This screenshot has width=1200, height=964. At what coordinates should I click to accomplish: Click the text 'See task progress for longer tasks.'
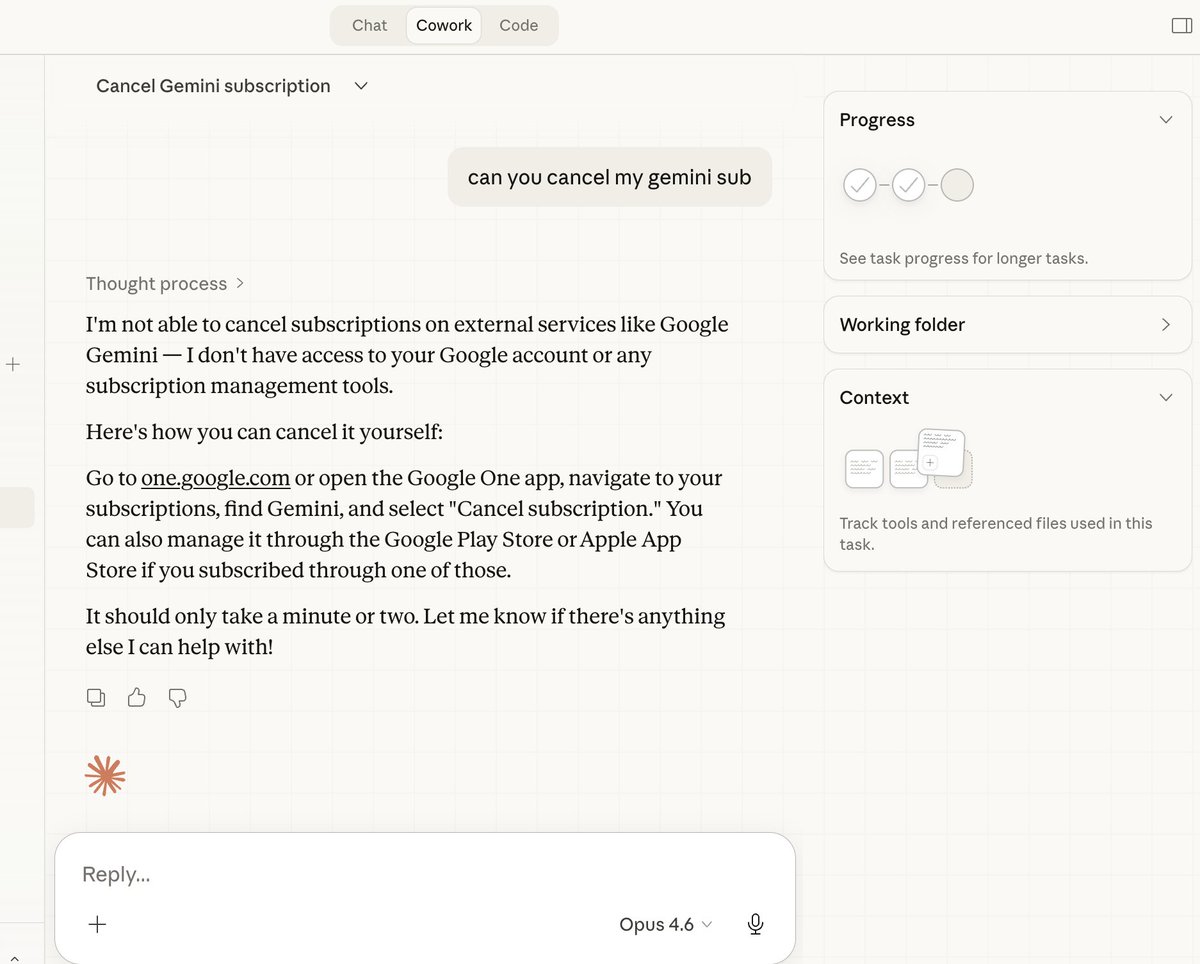(x=964, y=258)
